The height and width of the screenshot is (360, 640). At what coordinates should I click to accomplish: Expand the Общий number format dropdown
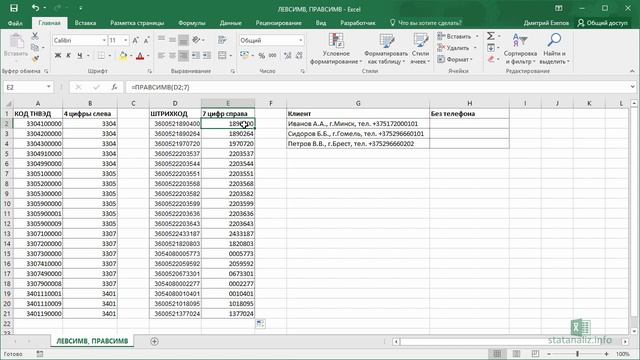click(x=300, y=40)
